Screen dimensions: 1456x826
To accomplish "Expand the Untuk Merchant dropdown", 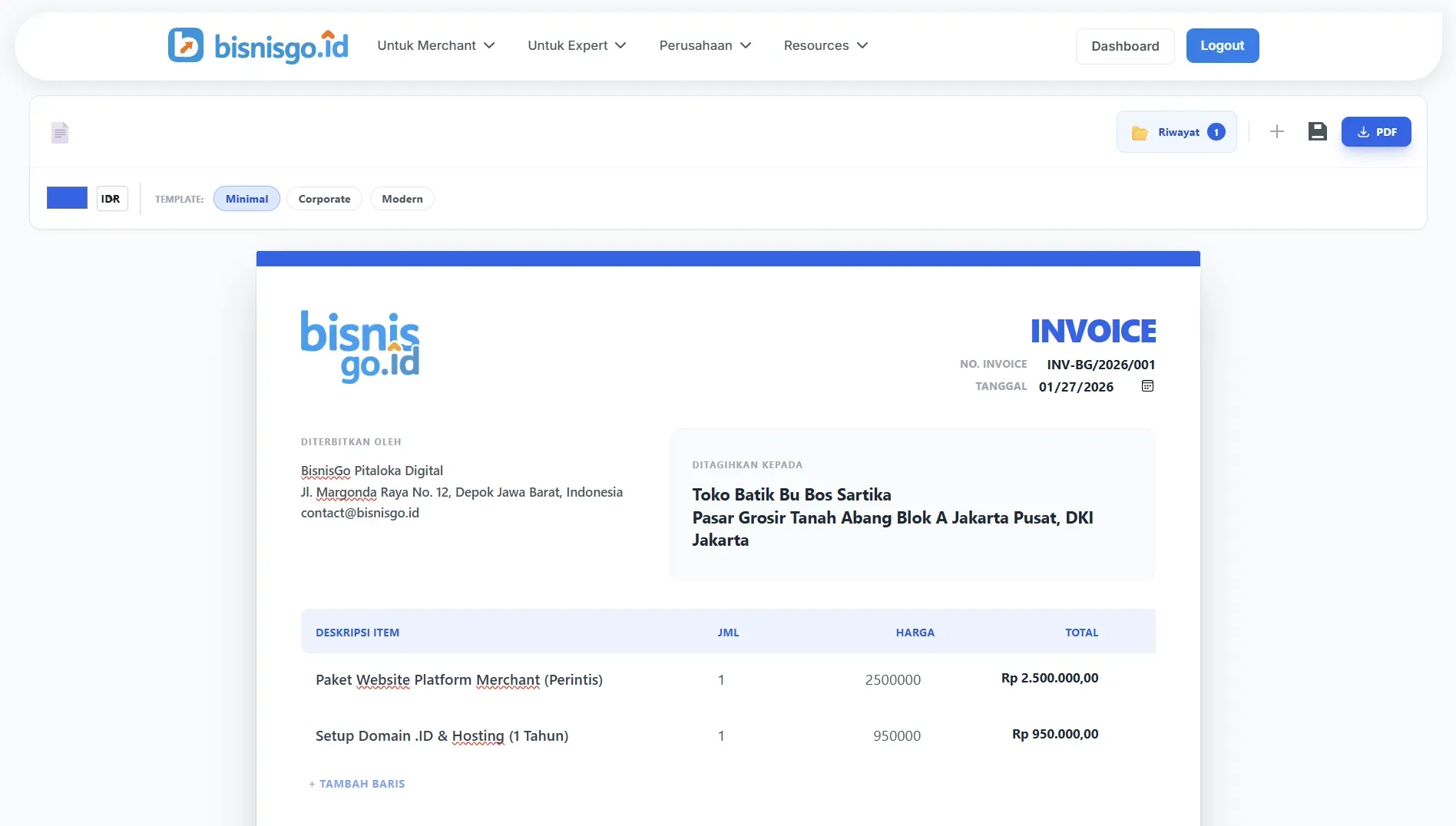I will (x=435, y=45).
